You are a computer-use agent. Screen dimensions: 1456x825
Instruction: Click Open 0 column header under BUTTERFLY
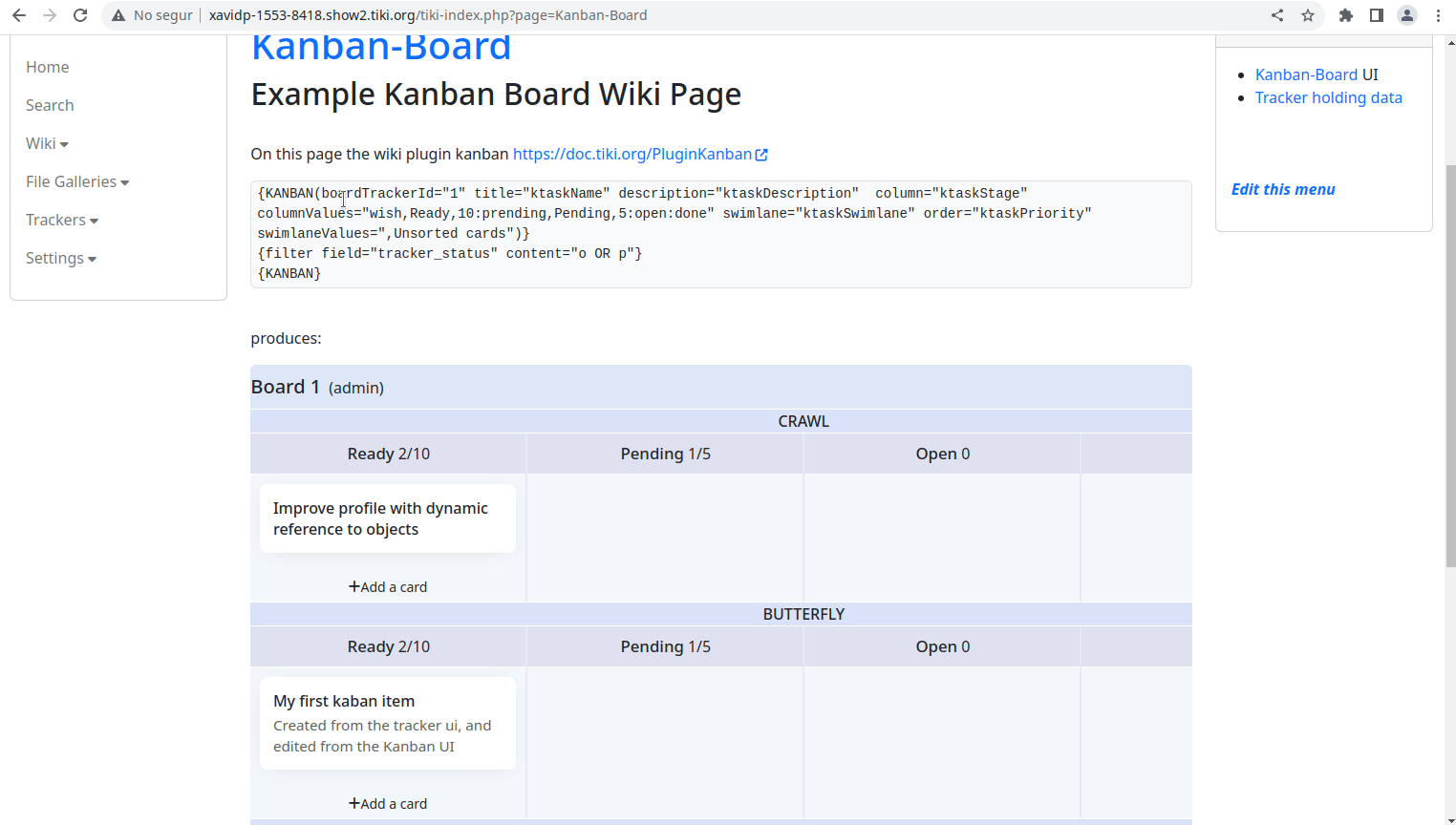coord(942,646)
